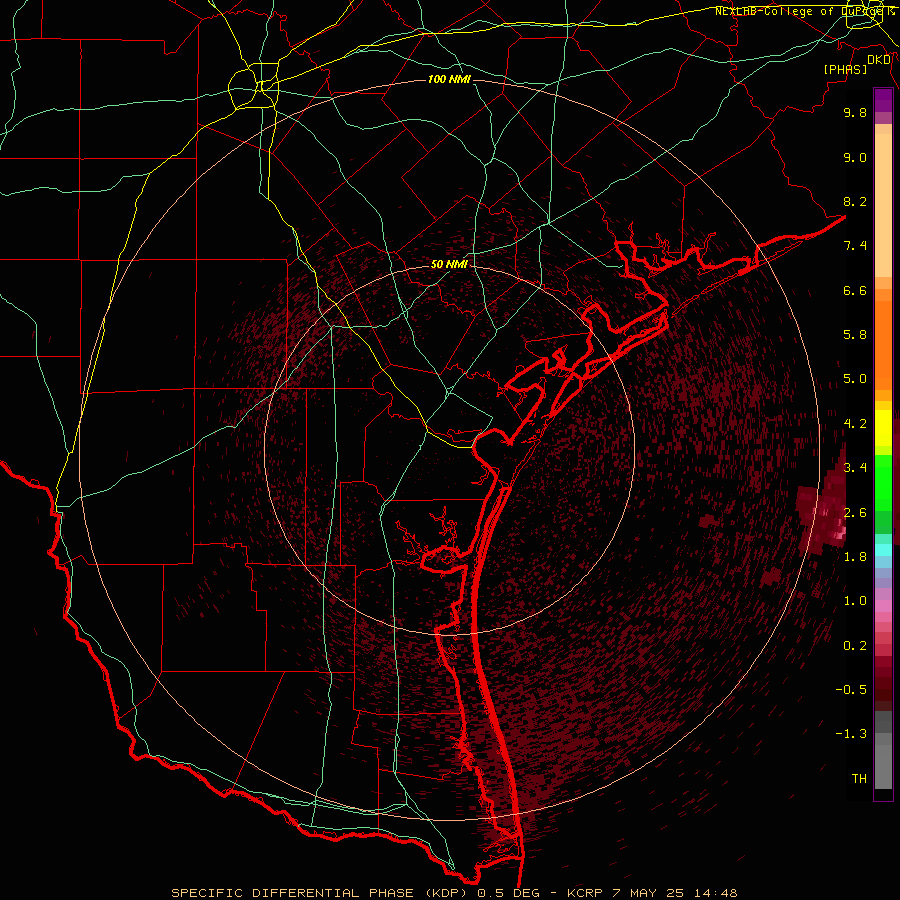Click the 1.8 legend value
Screen dimensions: 900x900
coord(855,557)
